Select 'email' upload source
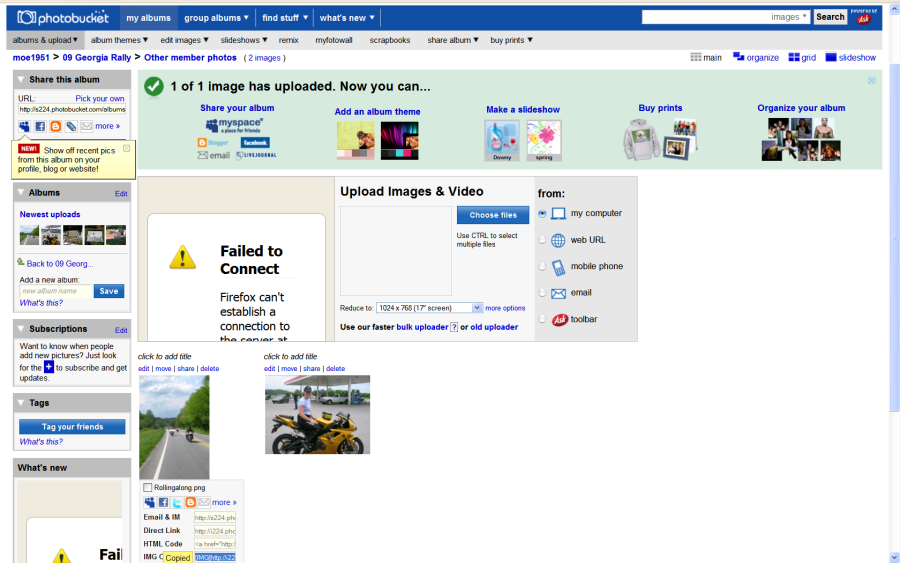This screenshot has width=900, height=563. pos(542,293)
